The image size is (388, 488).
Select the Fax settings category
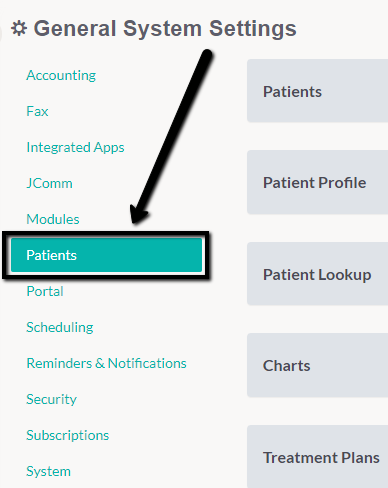[x=37, y=111]
